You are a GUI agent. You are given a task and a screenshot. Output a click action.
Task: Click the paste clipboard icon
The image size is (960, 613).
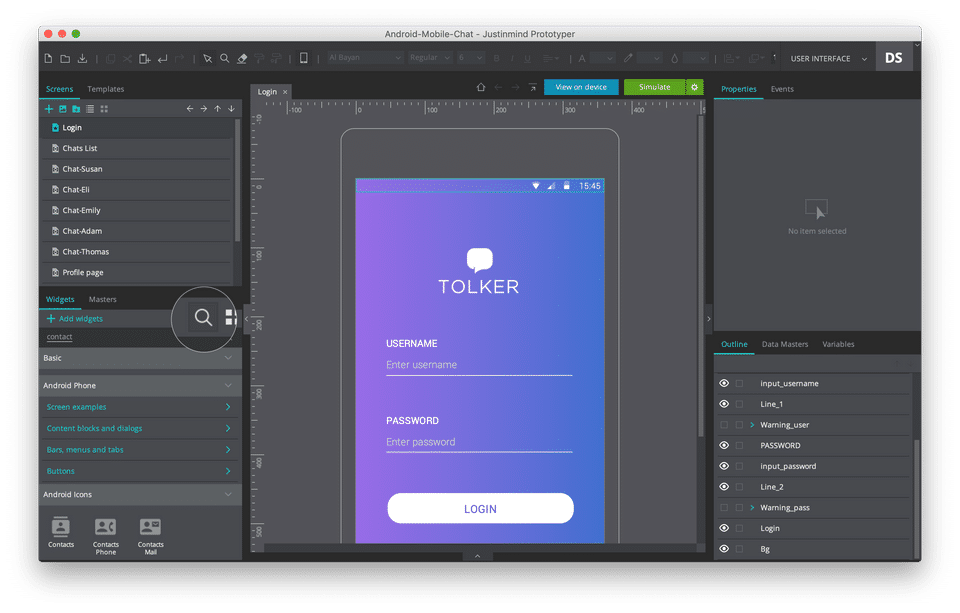click(x=144, y=59)
